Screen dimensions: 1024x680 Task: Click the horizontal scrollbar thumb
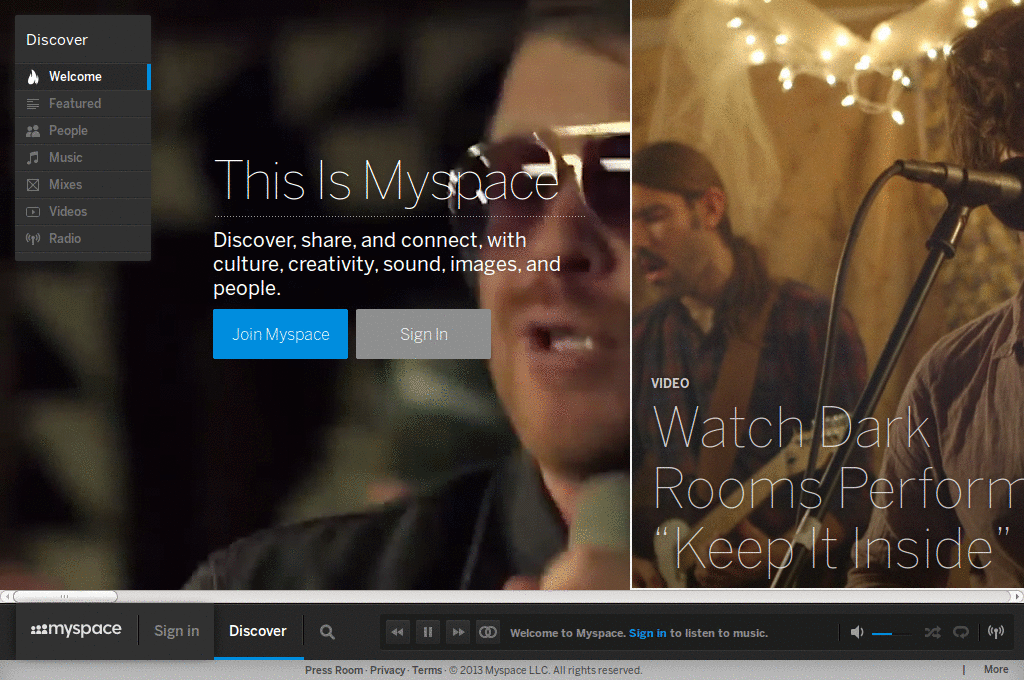(65, 596)
